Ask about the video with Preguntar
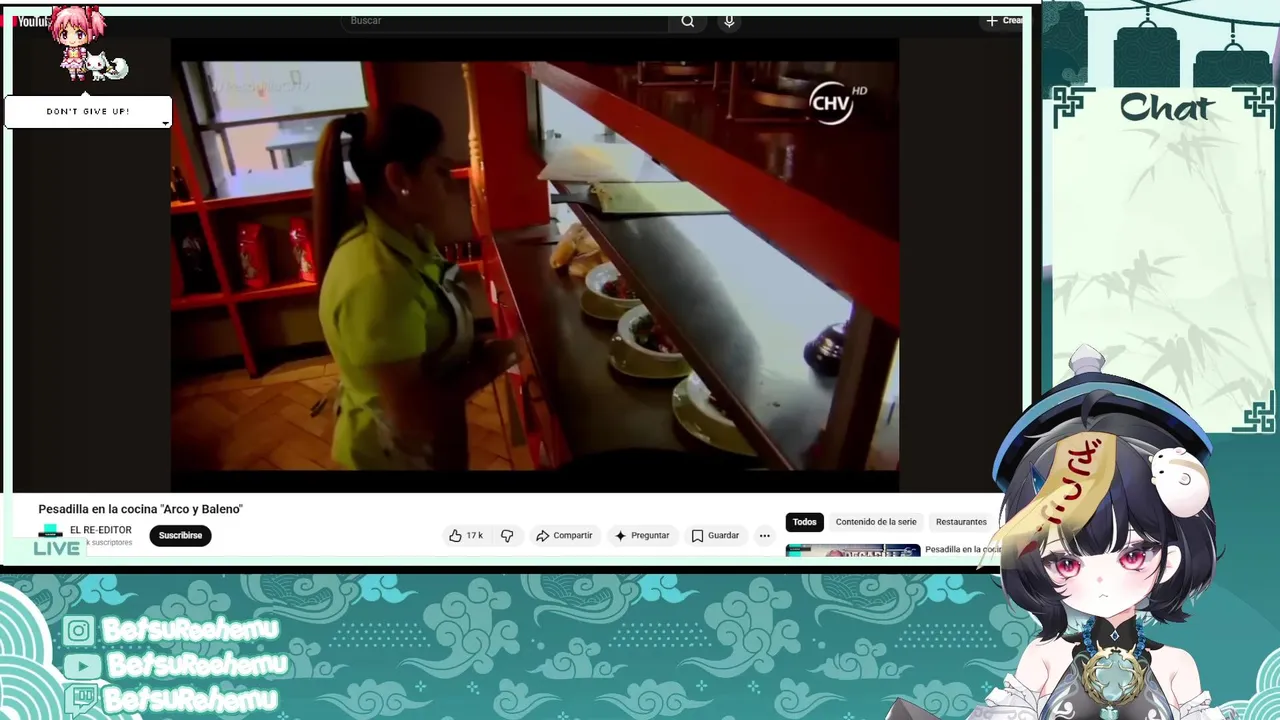This screenshot has width=1280, height=720. 642,536
